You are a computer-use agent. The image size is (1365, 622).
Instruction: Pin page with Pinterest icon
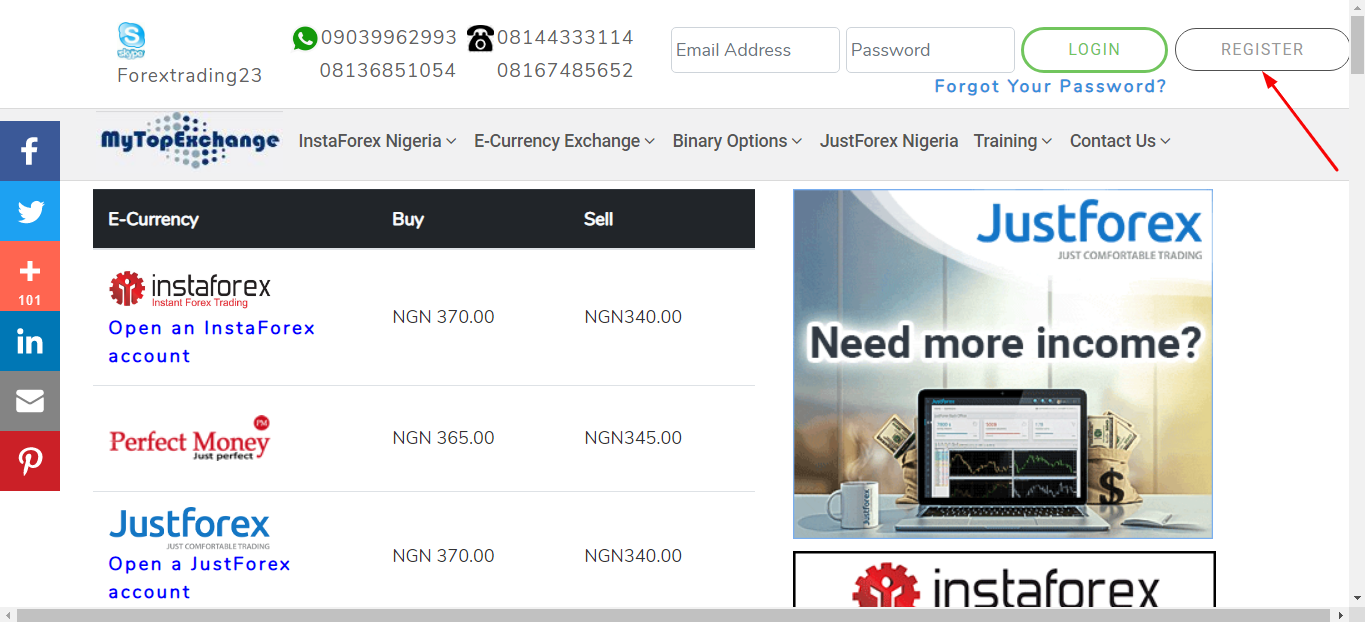30,461
